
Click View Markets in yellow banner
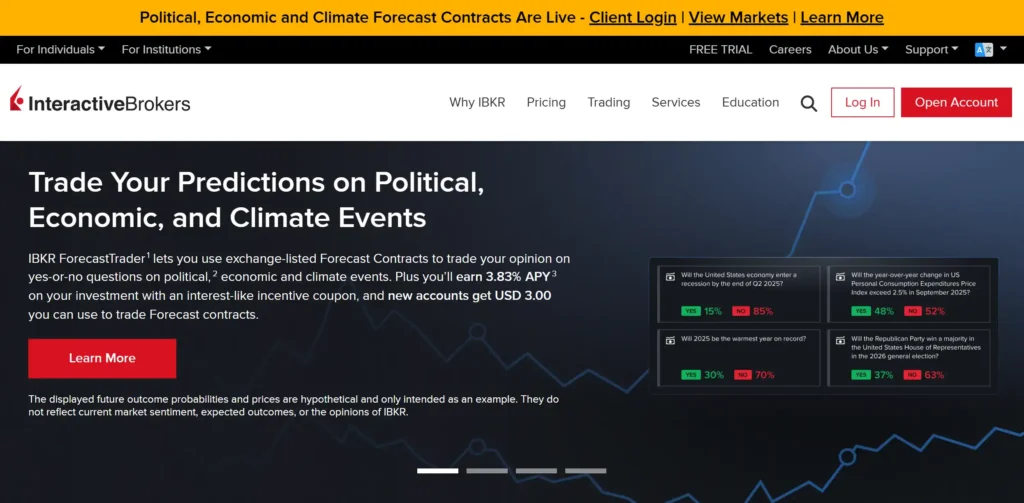[x=738, y=18]
